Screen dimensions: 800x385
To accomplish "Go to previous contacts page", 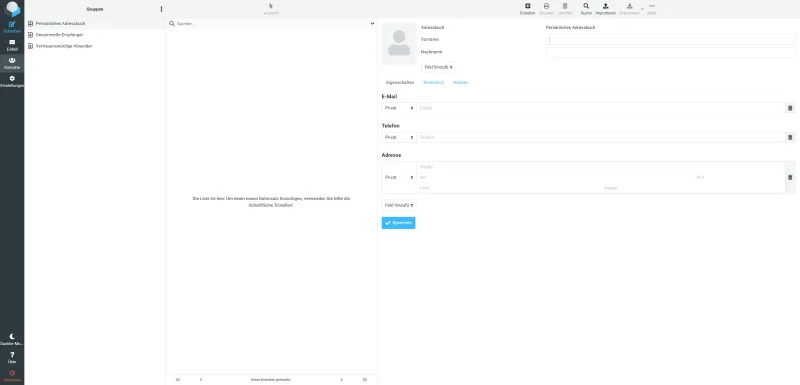I will (201, 379).
